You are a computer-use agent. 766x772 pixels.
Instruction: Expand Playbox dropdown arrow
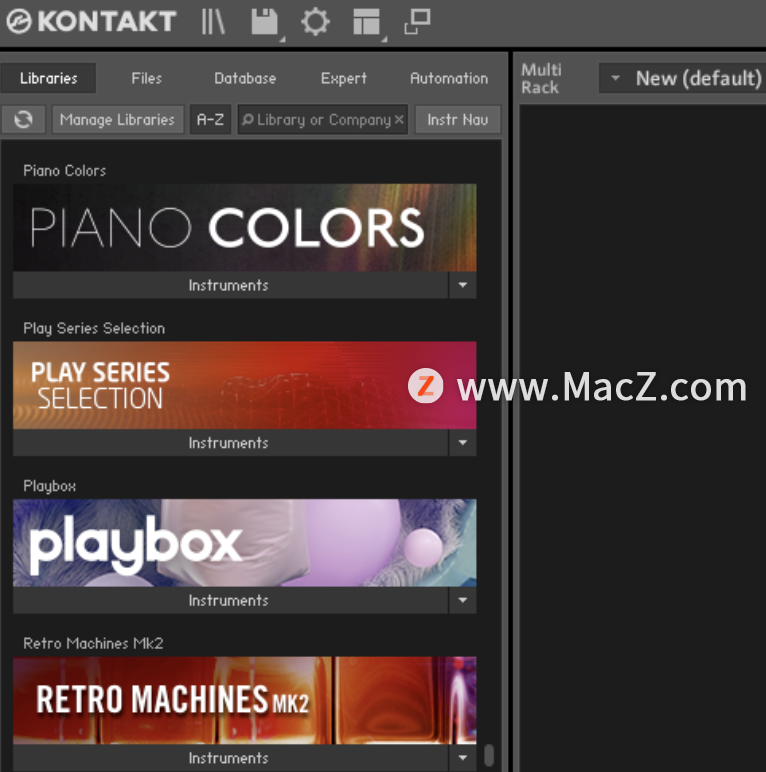[x=462, y=601]
